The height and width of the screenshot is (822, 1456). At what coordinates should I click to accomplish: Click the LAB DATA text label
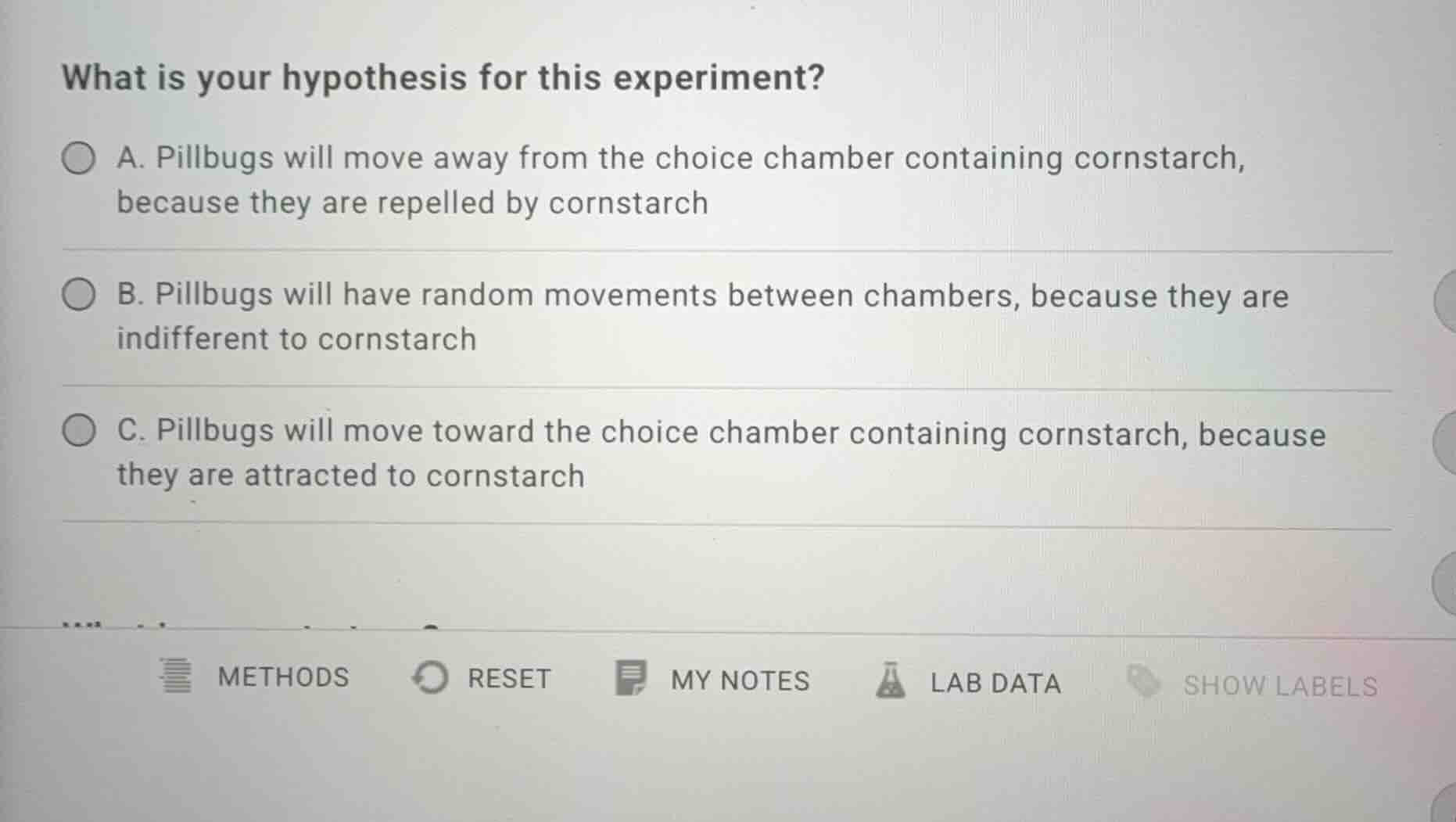point(995,682)
